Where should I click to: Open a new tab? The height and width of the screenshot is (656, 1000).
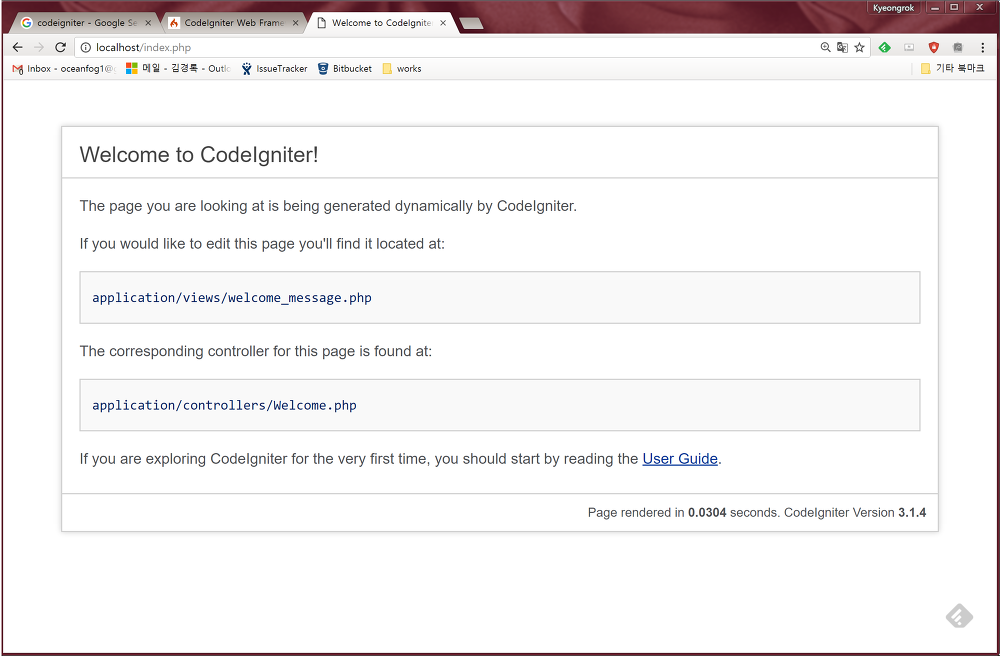(x=471, y=24)
